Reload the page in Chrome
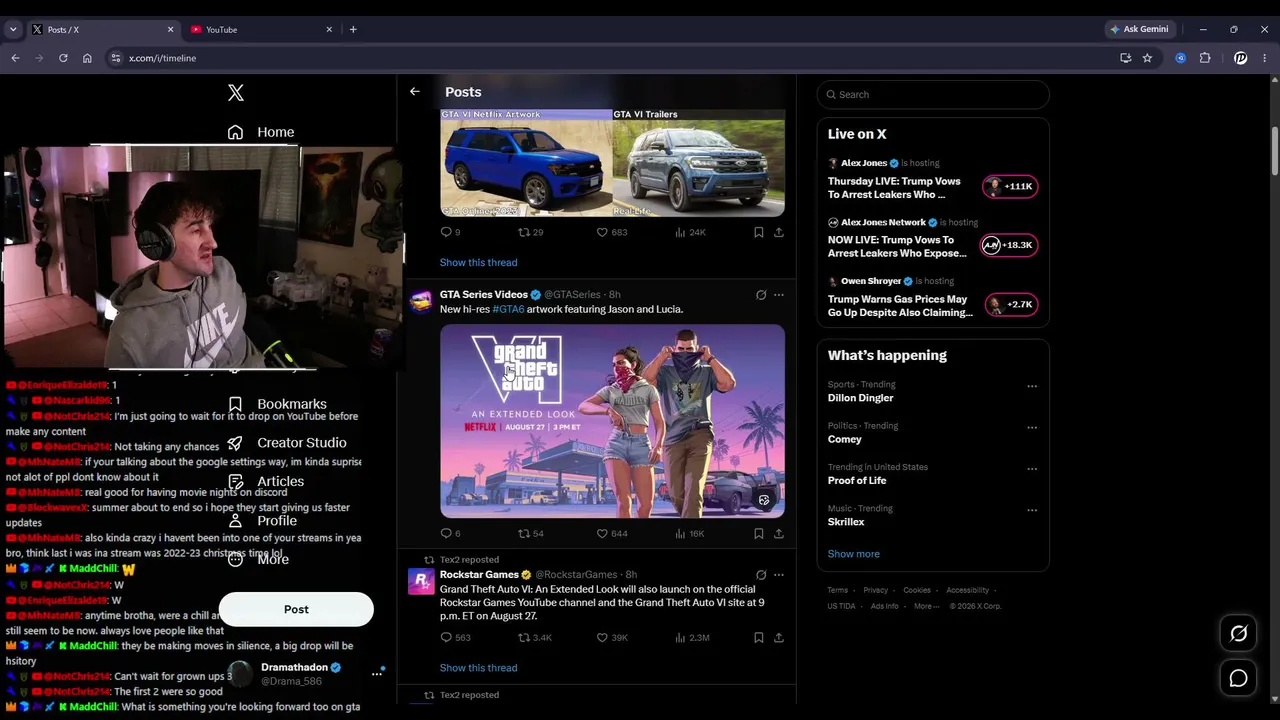Image resolution: width=1280 pixels, height=720 pixels. coord(63,58)
